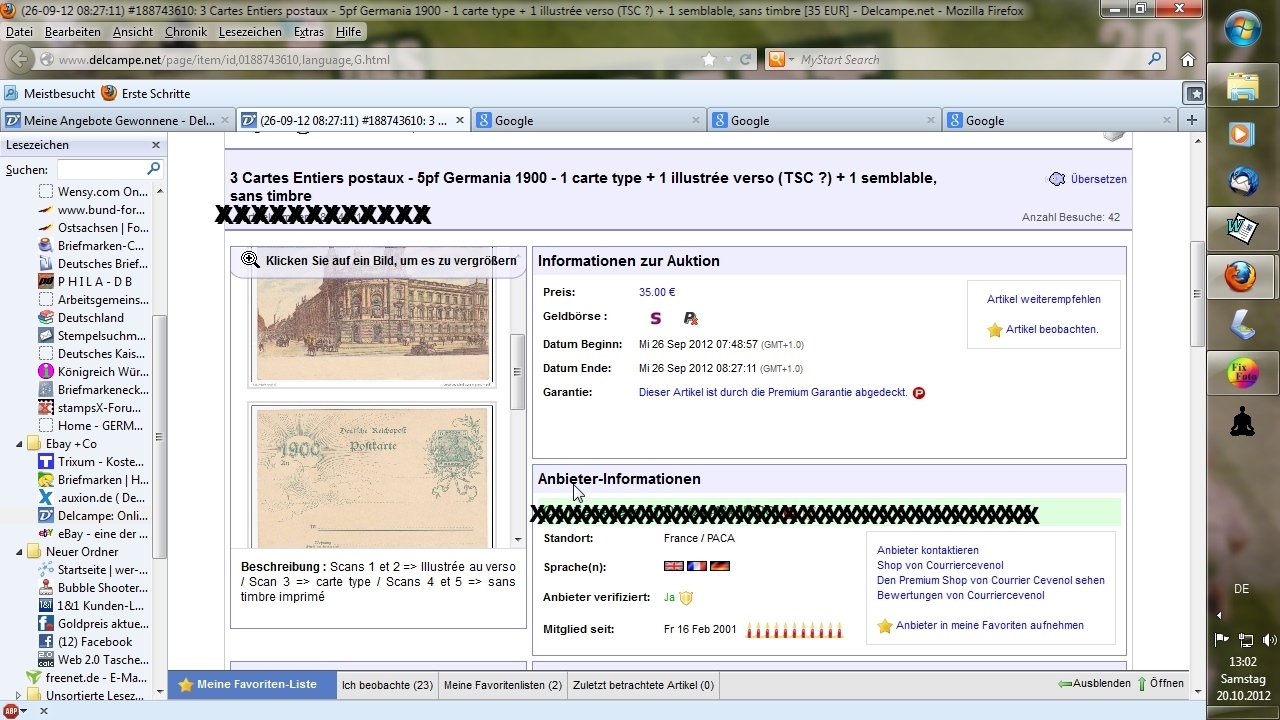The image size is (1280, 720).
Task: Click the Übersetzen translate icon
Action: click(1056, 180)
